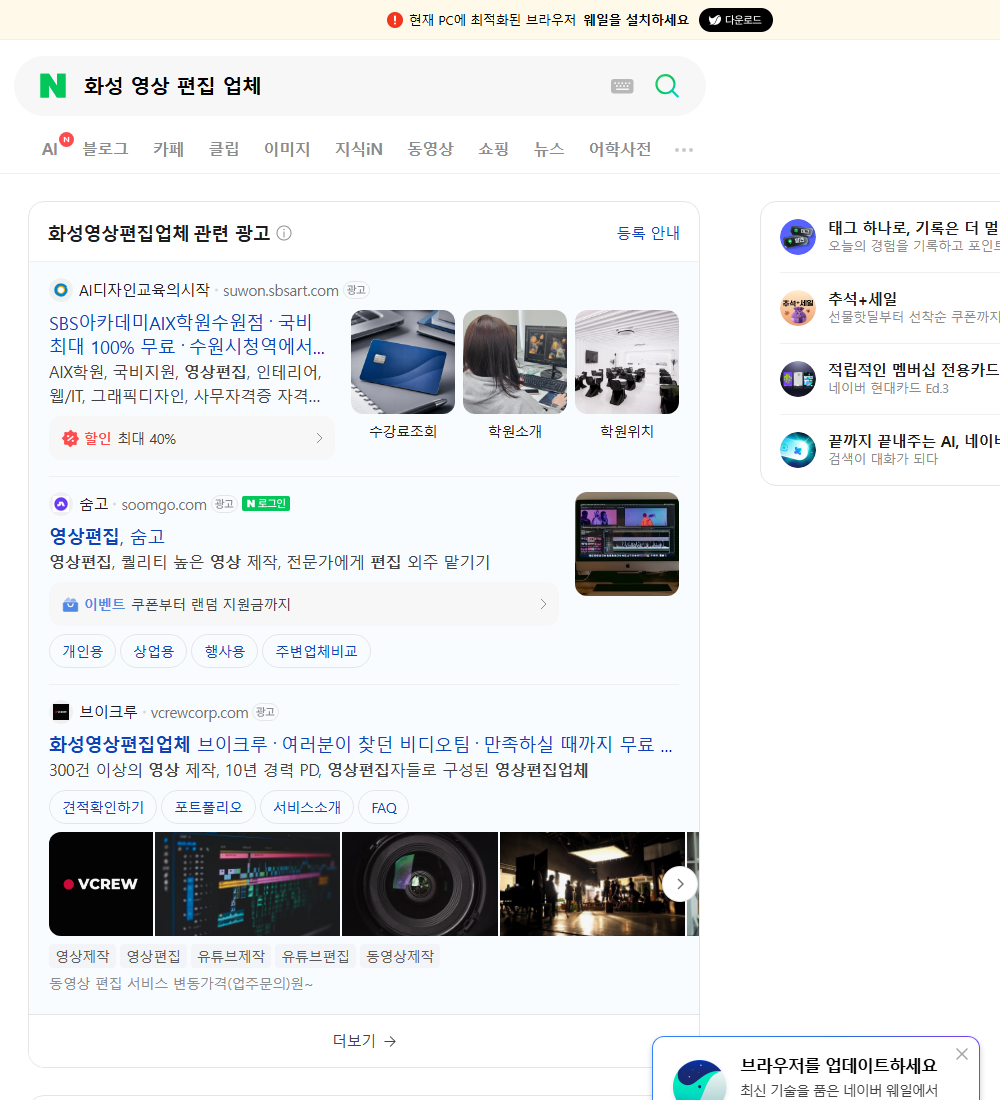Screen dimensions: 1000x1100
Task: Click the blue 이벤트 calendar icon
Action: click(x=70, y=604)
